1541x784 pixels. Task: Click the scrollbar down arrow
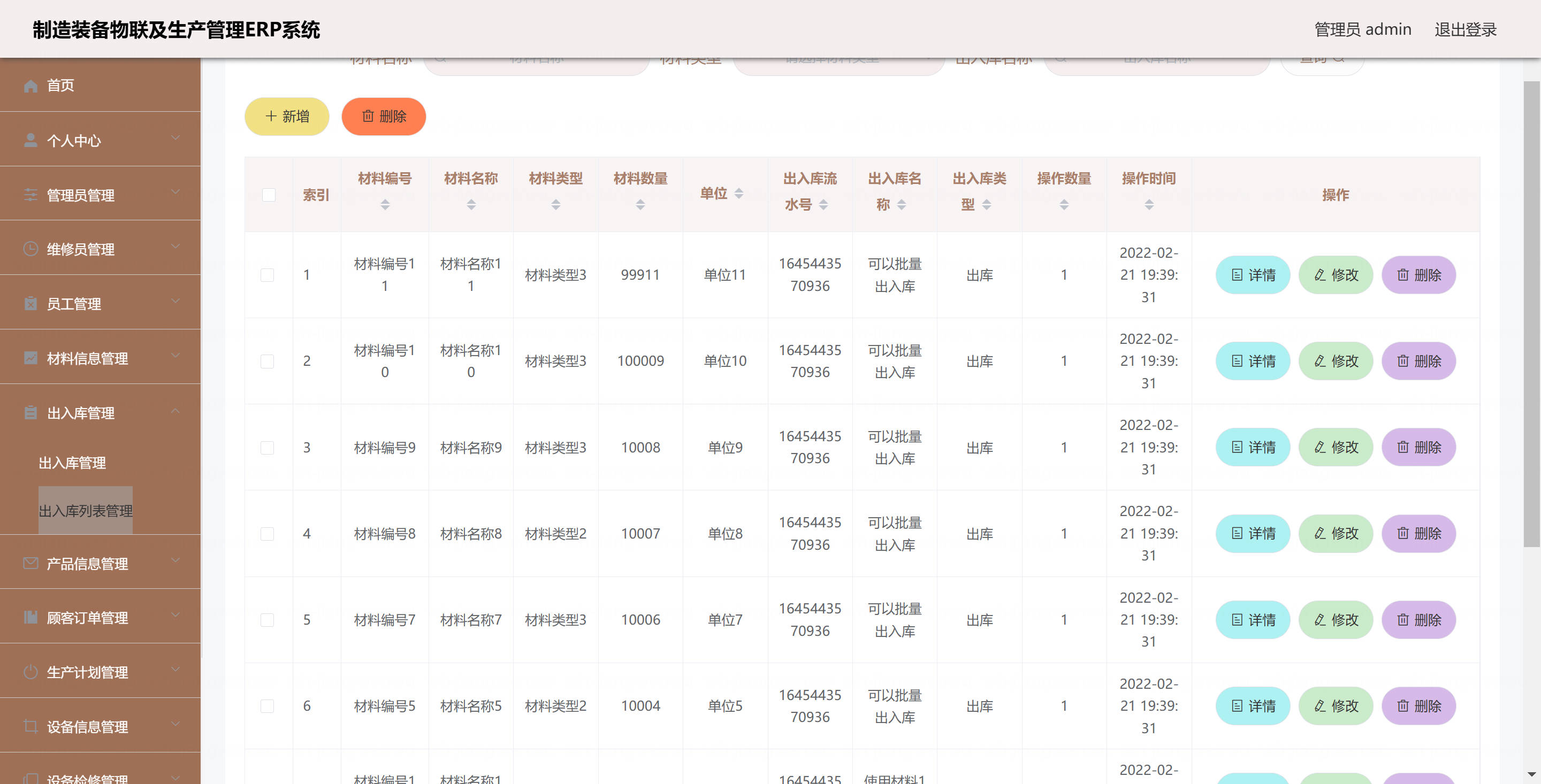(x=1531, y=775)
